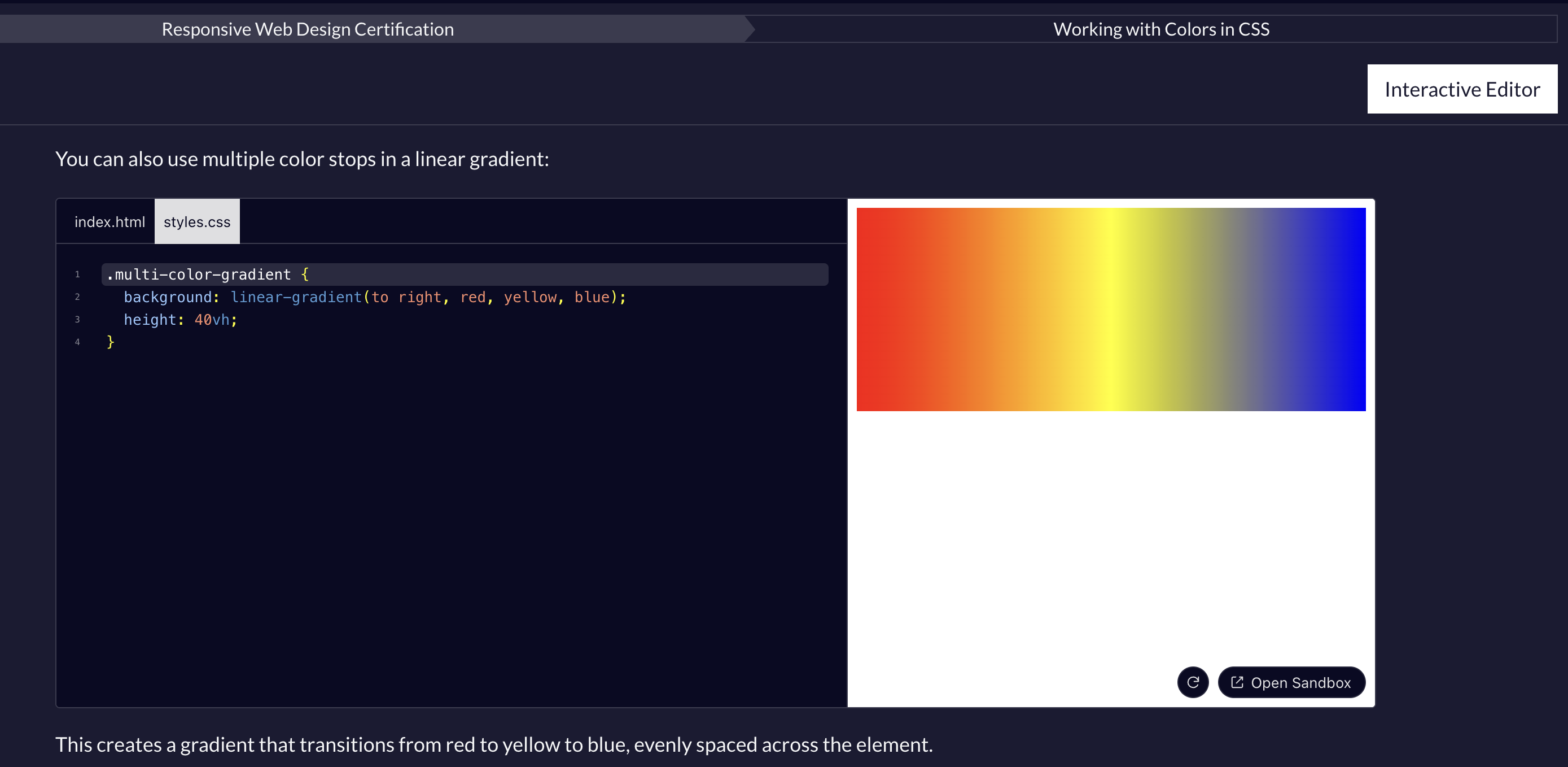The image size is (1568, 767).
Task: Click the external-link icon in Open Sandbox
Action: (1237, 682)
